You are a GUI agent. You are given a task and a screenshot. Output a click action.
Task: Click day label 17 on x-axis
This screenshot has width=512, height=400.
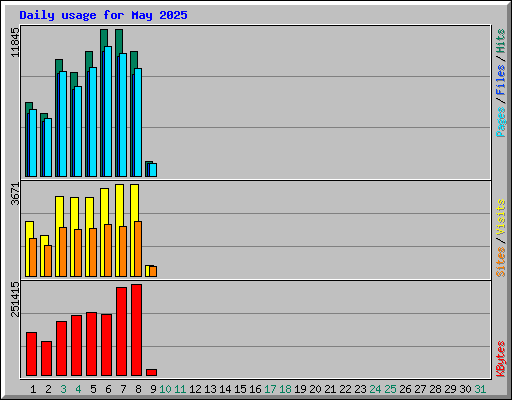(x=270, y=389)
